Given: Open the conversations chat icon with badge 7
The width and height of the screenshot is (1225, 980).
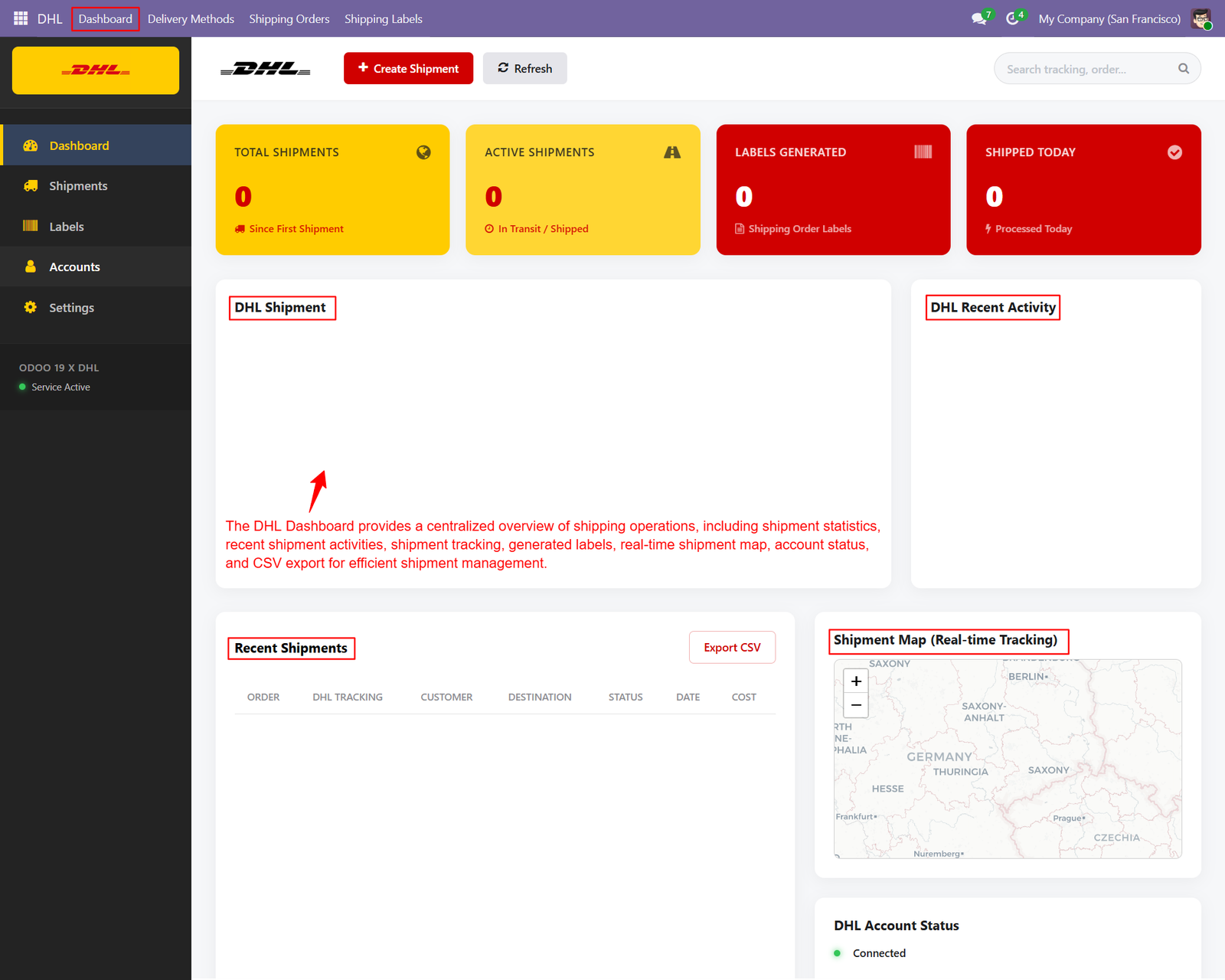Looking at the screenshot, I should tap(979, 18).
